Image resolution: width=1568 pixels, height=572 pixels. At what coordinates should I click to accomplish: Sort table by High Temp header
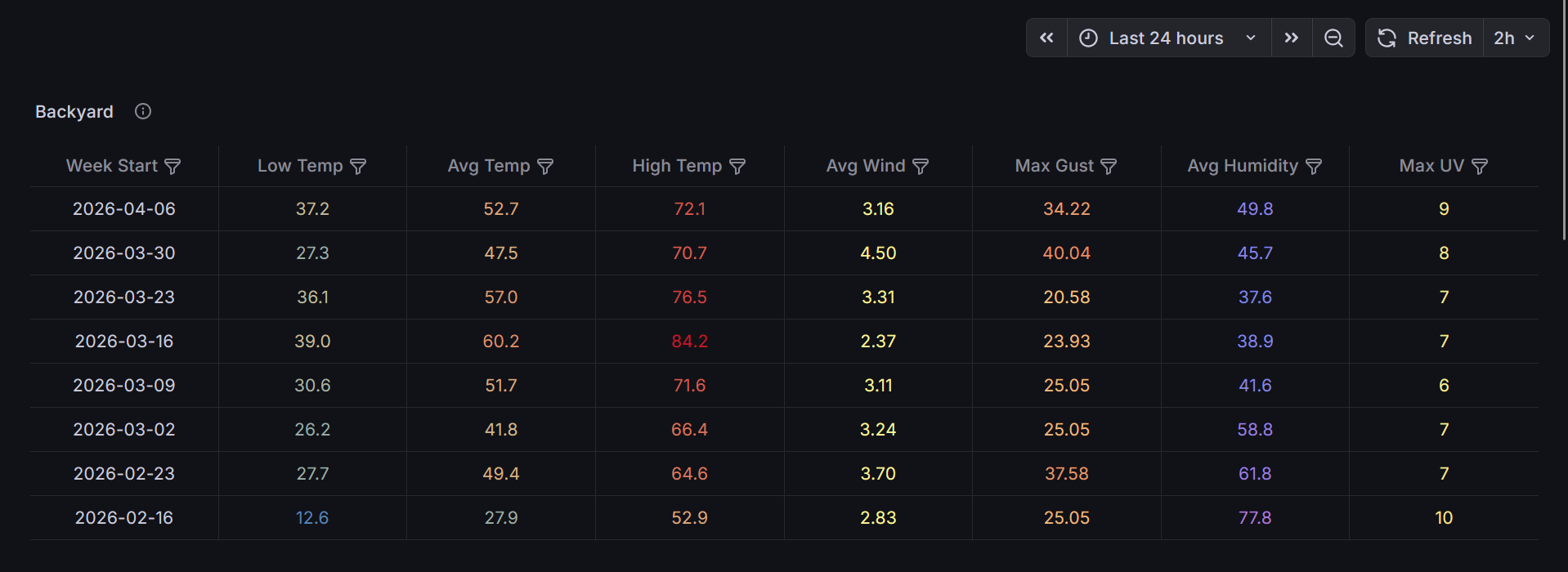(677, 166)
